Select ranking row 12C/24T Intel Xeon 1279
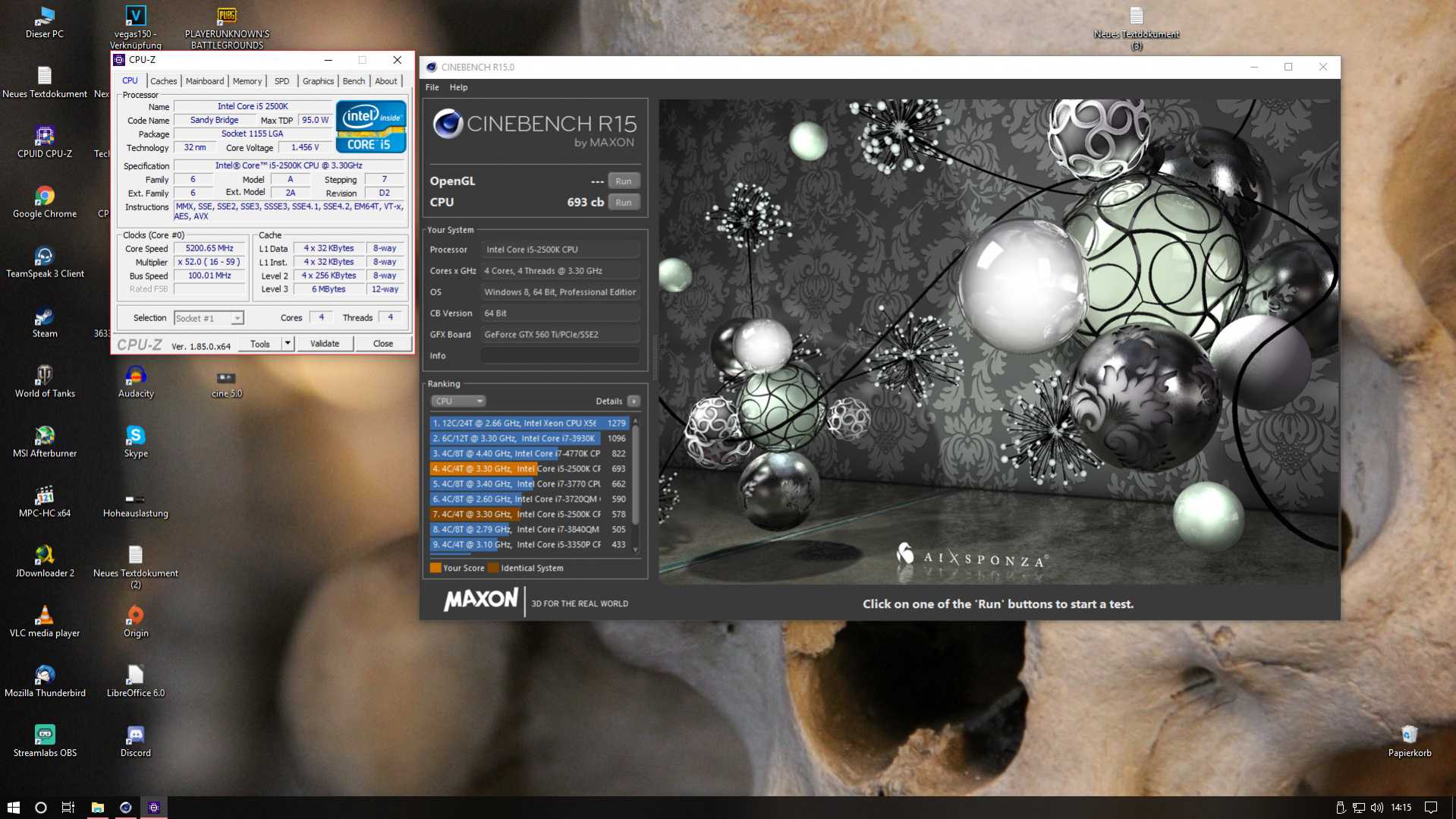 [529, 424]
